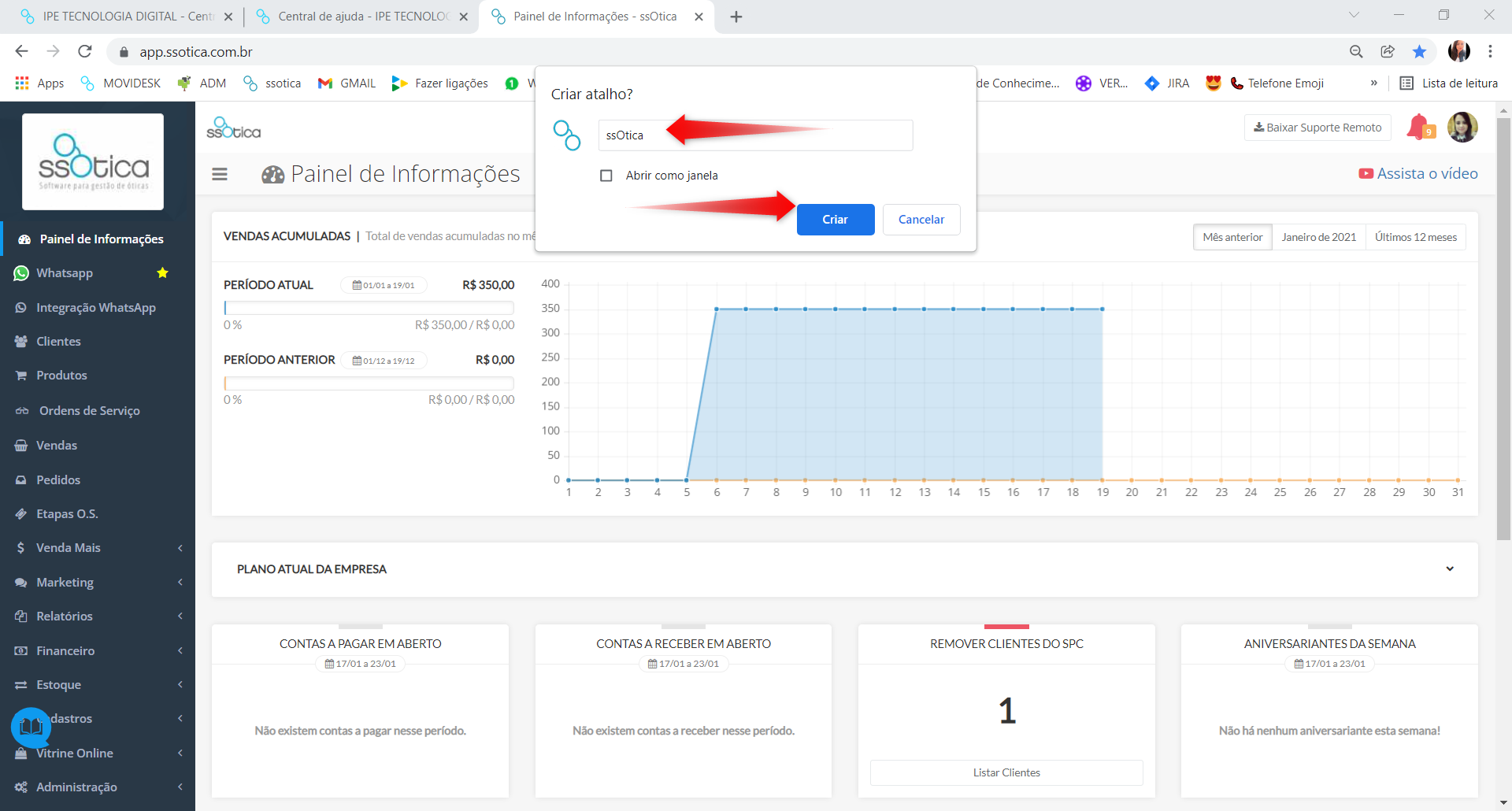Click the share page icon in the address bar
The image size is (1512, 811).
(x=1388, y=51)
